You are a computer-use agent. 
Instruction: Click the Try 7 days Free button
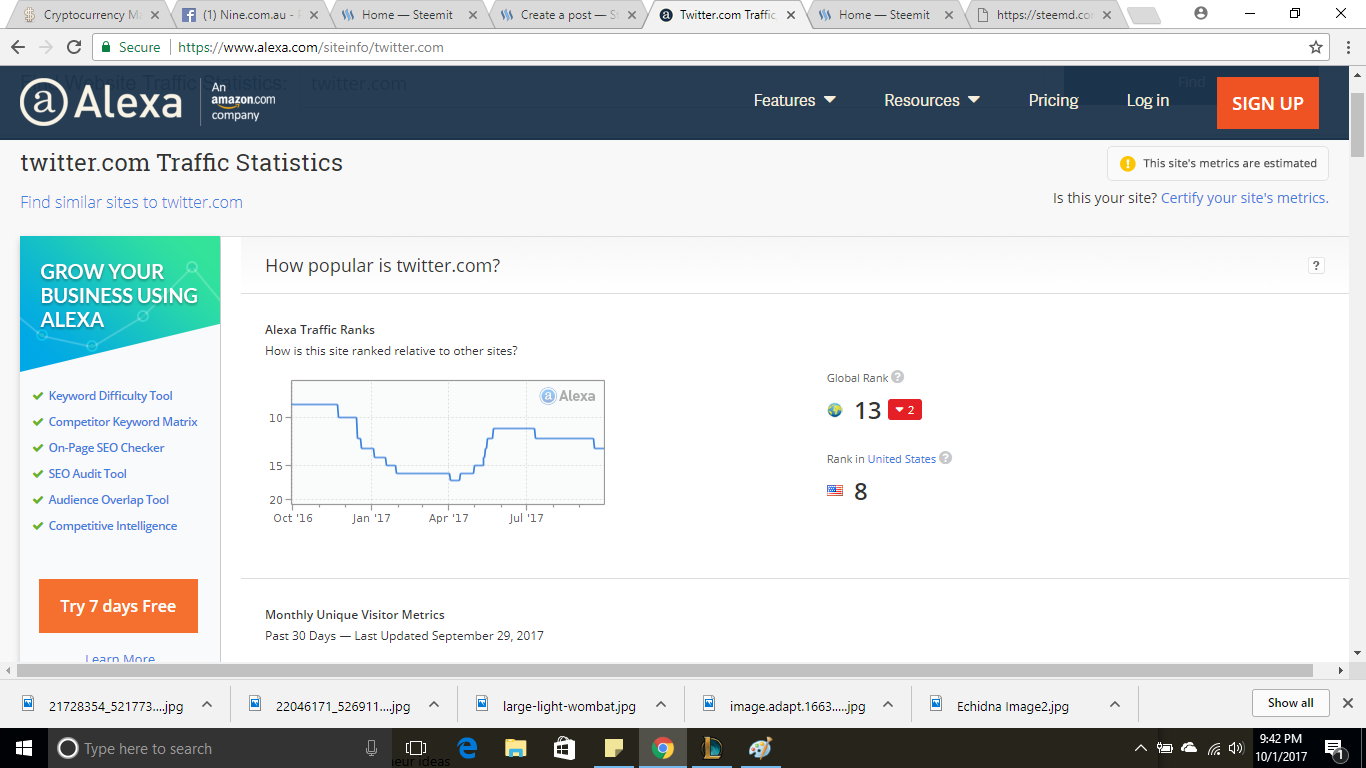coord(118,606)
